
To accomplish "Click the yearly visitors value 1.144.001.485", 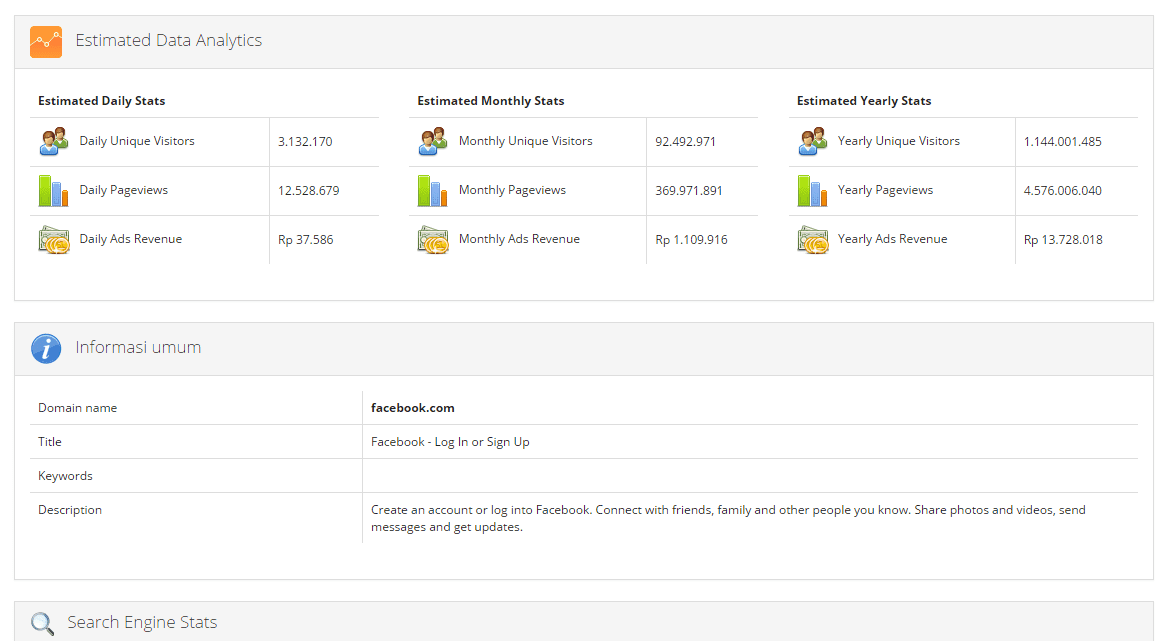I will pos(1062,141).
